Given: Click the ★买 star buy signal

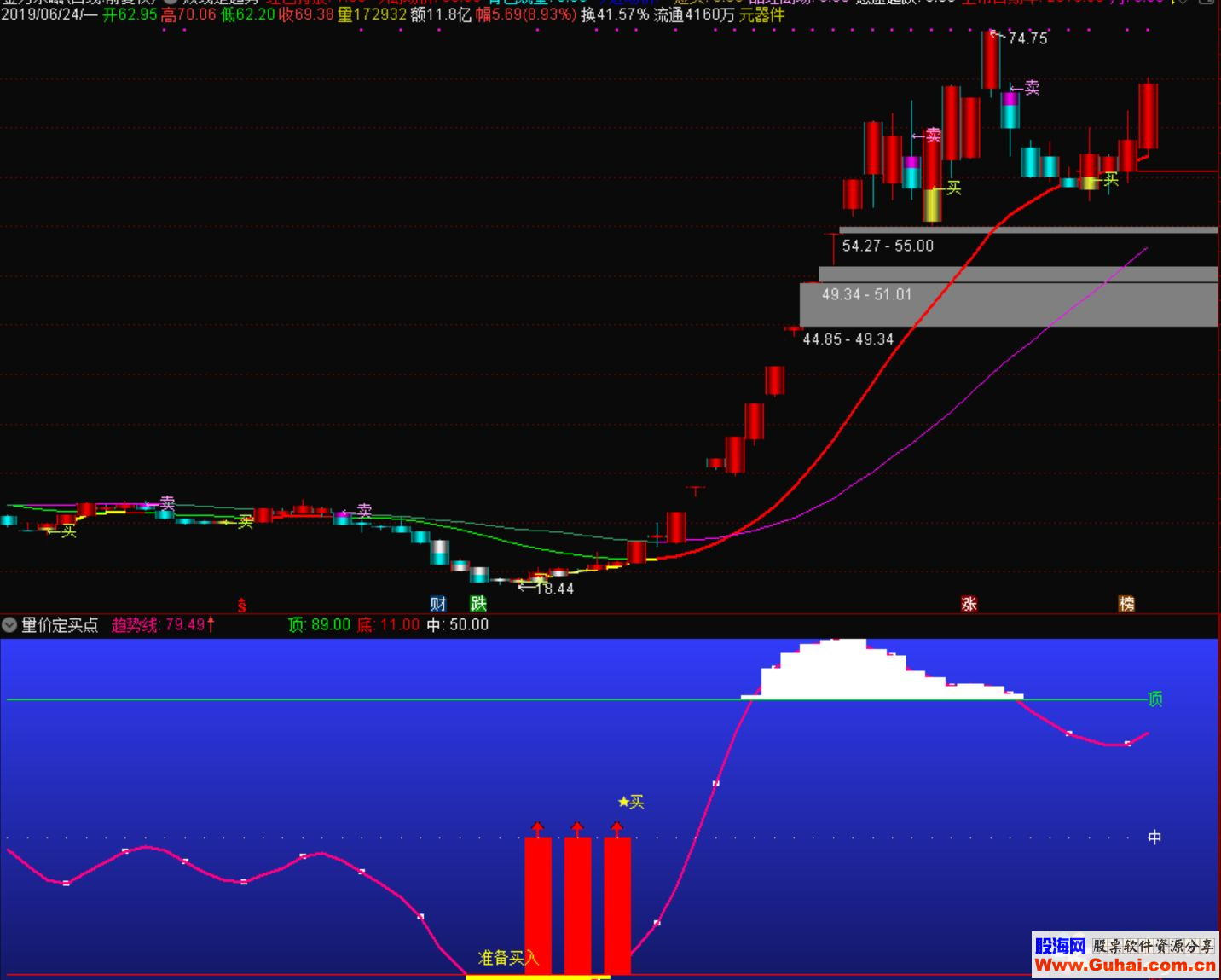Looking at the screenshot, I should tap(631, 802).
